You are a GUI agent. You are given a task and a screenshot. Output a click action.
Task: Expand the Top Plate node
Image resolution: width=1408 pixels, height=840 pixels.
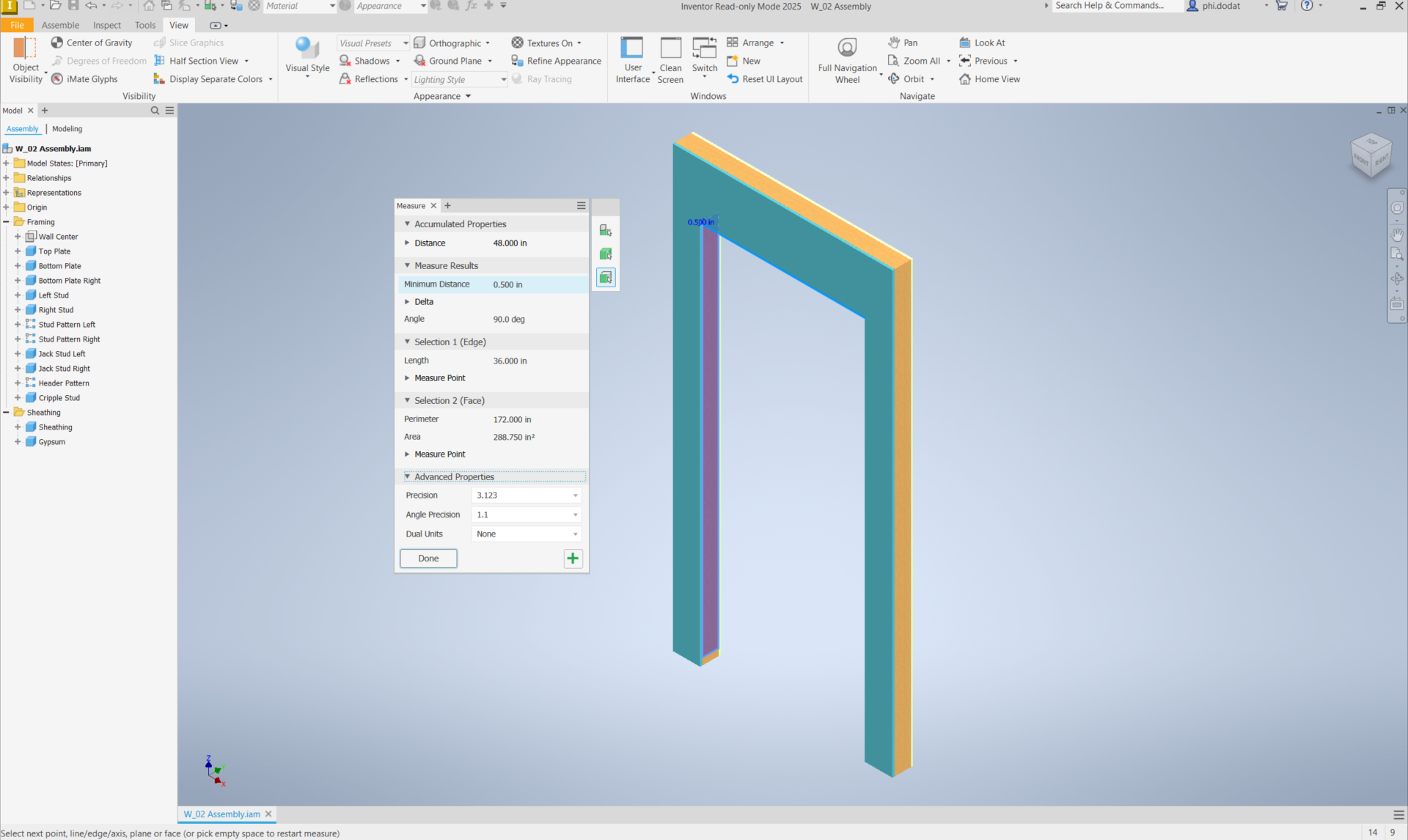click(18, 251)
